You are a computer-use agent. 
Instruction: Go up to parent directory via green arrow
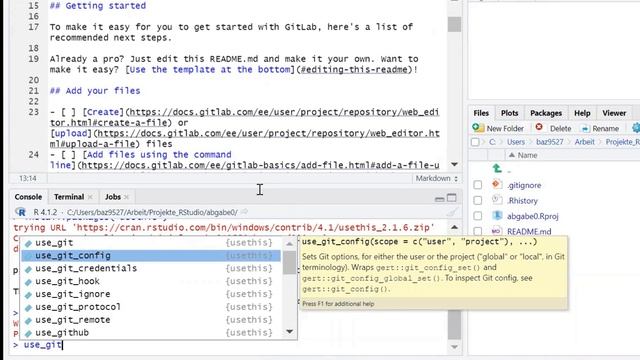click(x=497, y=168)
